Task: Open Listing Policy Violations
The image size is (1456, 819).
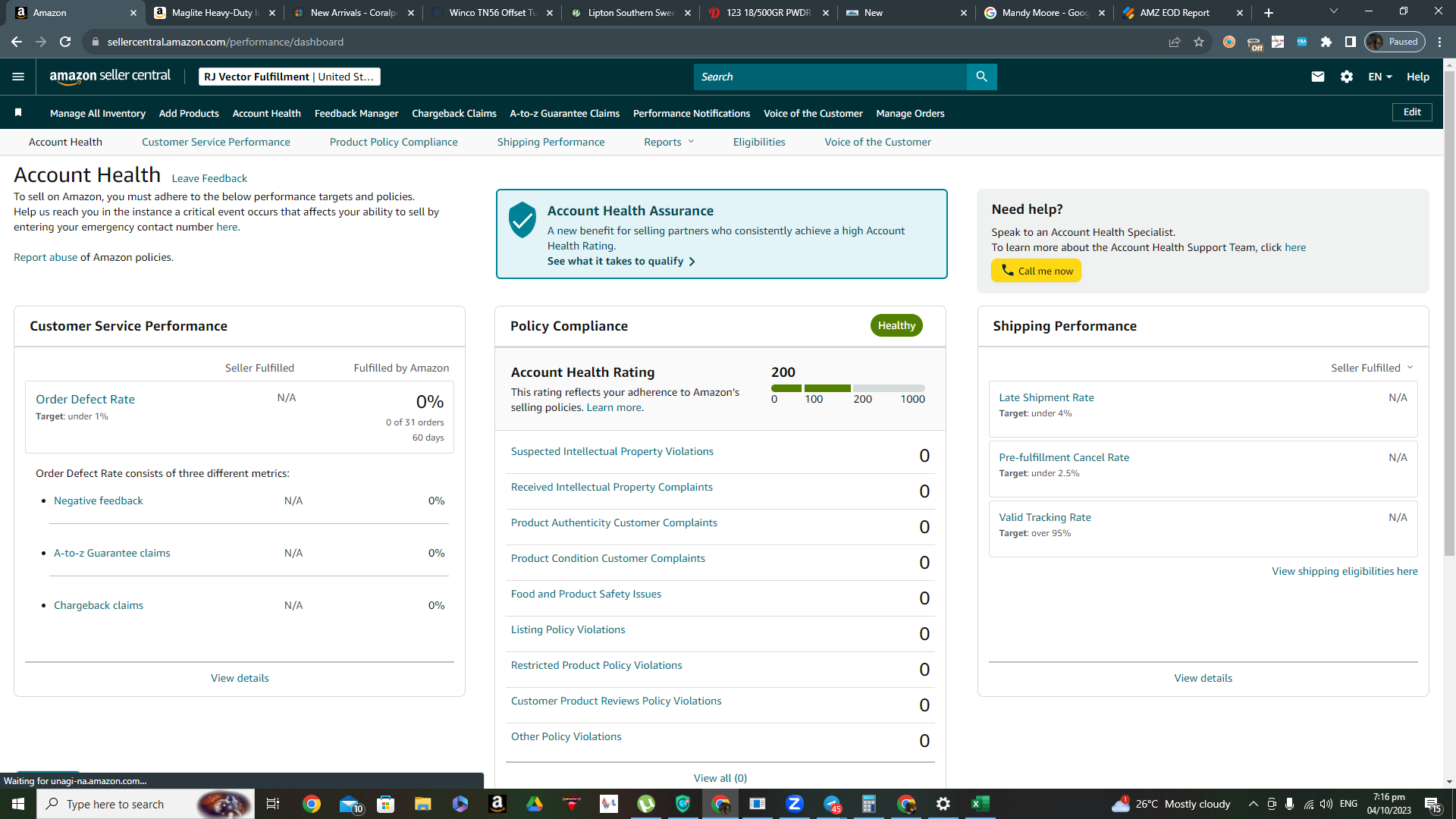Action: tap(568, 629)
